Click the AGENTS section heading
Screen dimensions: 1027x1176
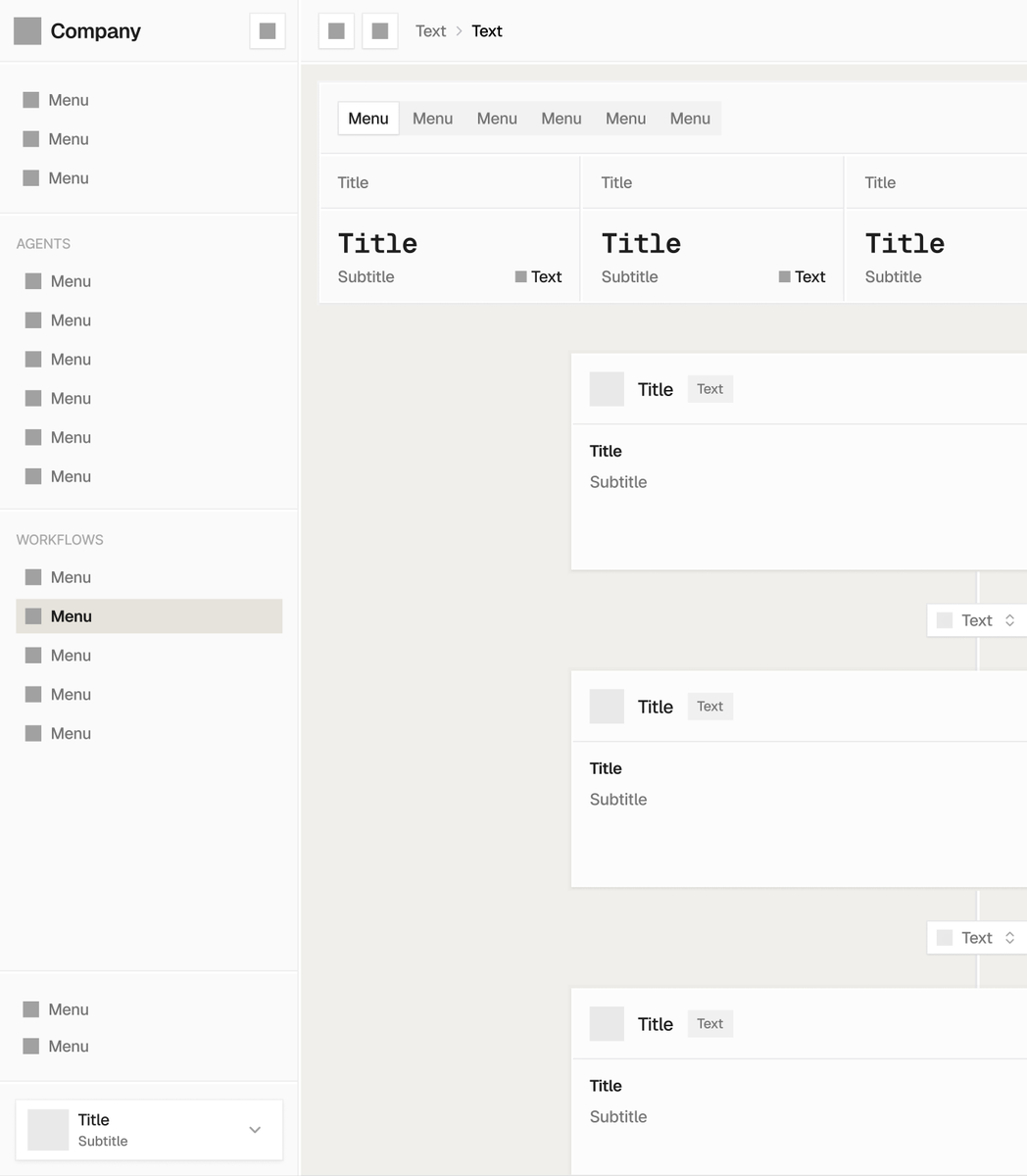coord(43,244)
